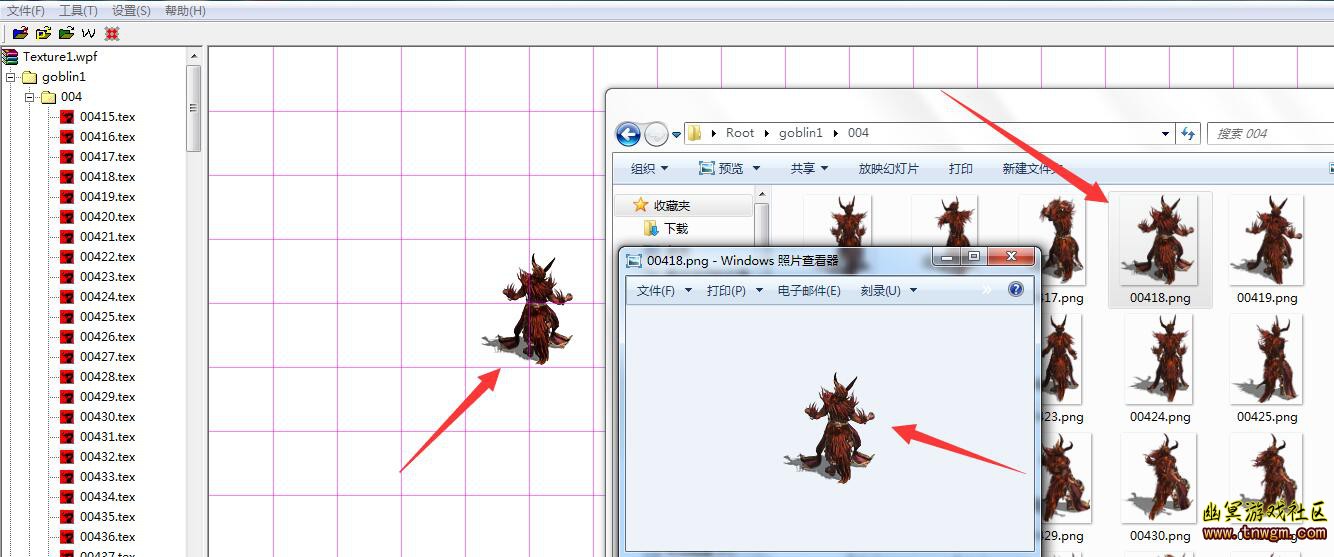Click the refresh icon beside address bar

[x=1189, y=133]
